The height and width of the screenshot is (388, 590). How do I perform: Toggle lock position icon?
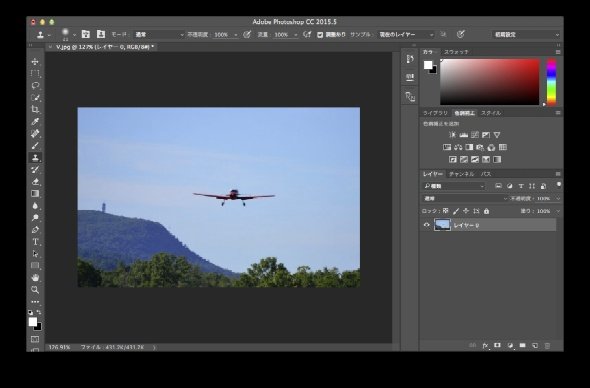point(466,211)
